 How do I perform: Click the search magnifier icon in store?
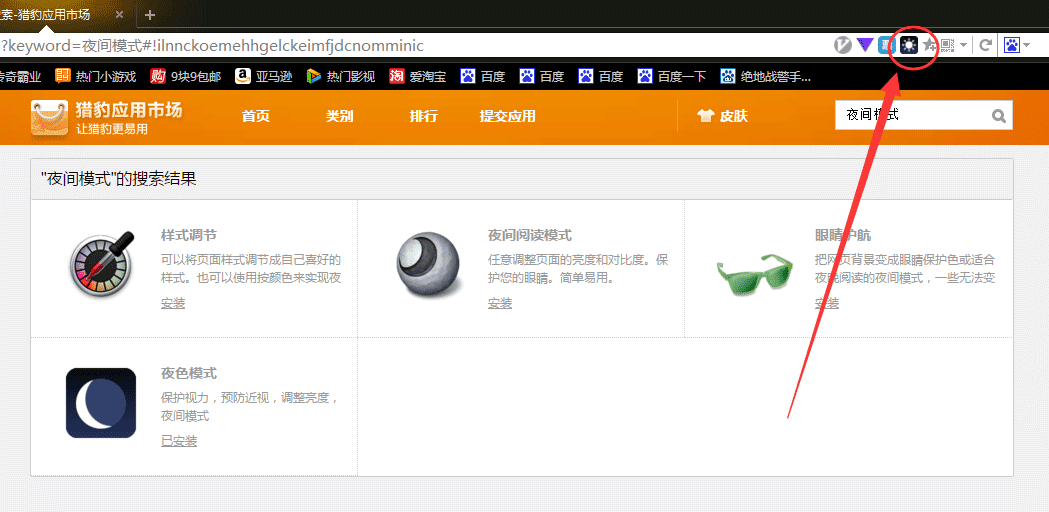point(999,116)
